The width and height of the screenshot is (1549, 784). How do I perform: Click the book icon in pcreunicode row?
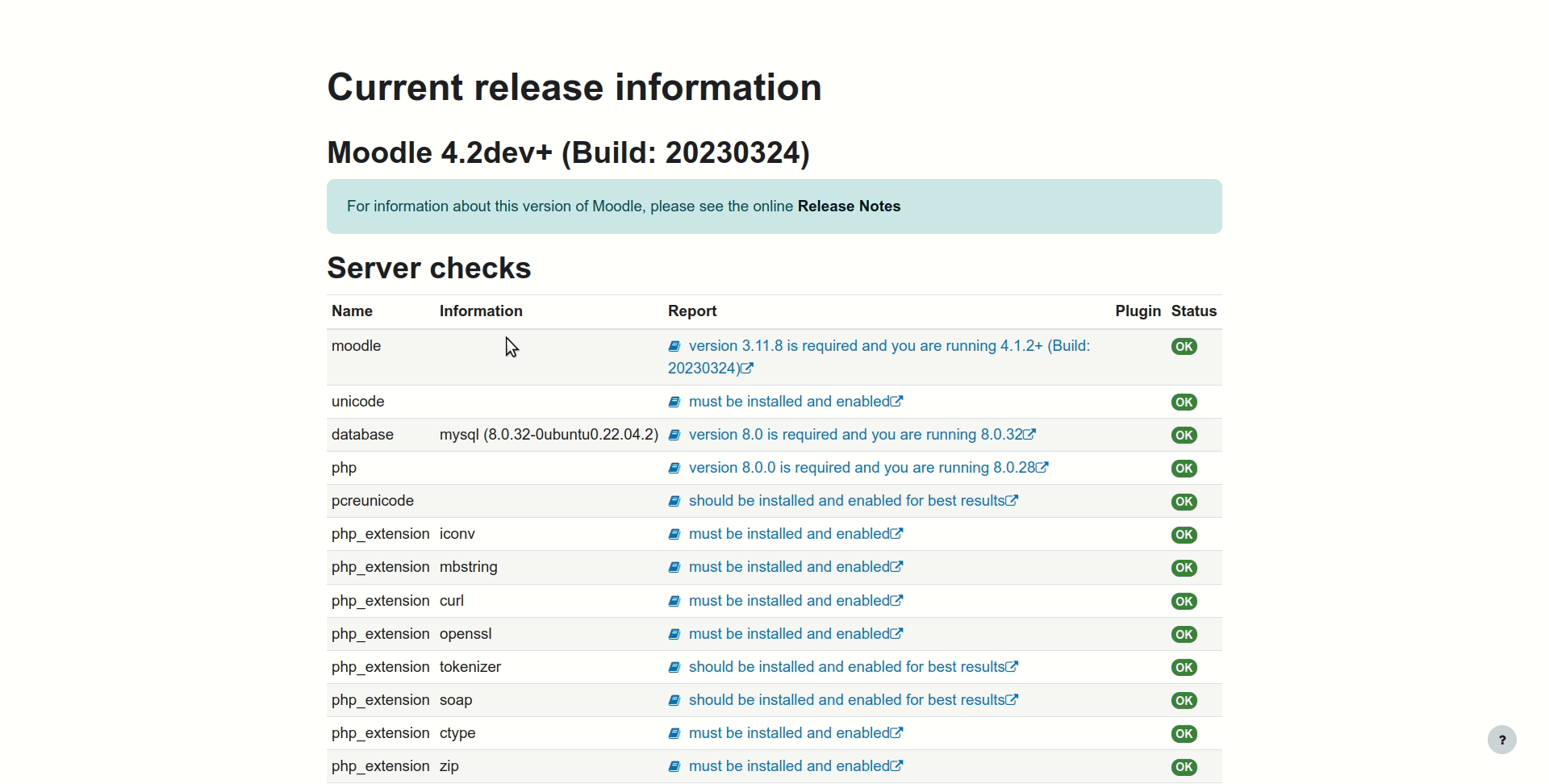[x=674, y=502]
